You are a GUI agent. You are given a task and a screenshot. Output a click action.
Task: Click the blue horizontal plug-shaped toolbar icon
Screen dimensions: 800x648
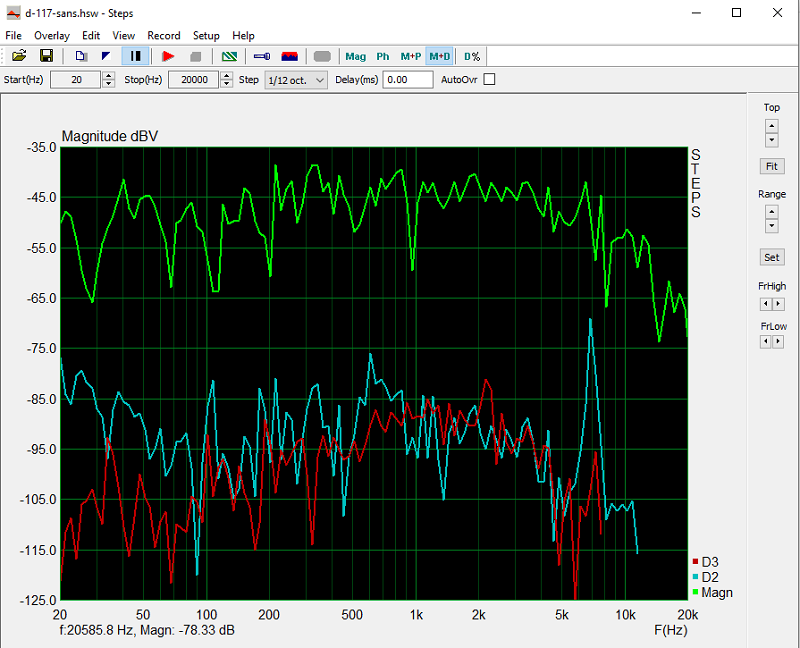coord(262,56)
